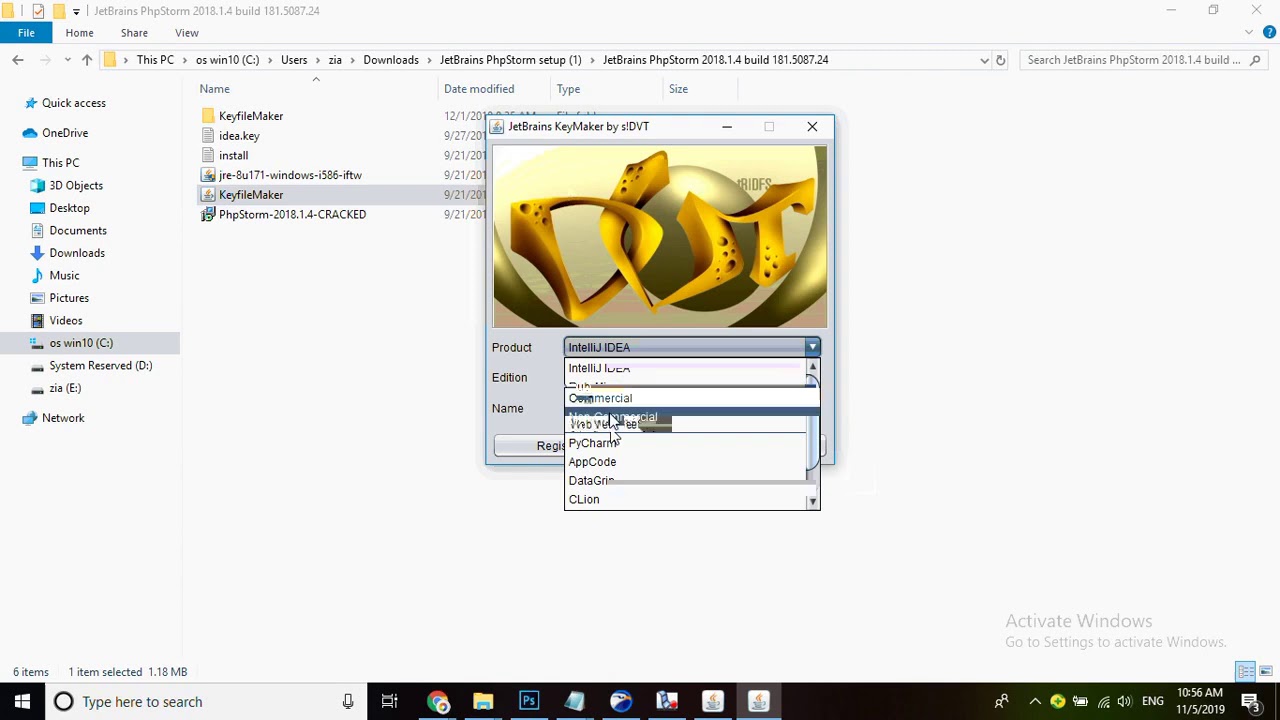Click the taskbar search box
Image resolution: width=1280 pixels, height=720 pixels.
point(205,702)
